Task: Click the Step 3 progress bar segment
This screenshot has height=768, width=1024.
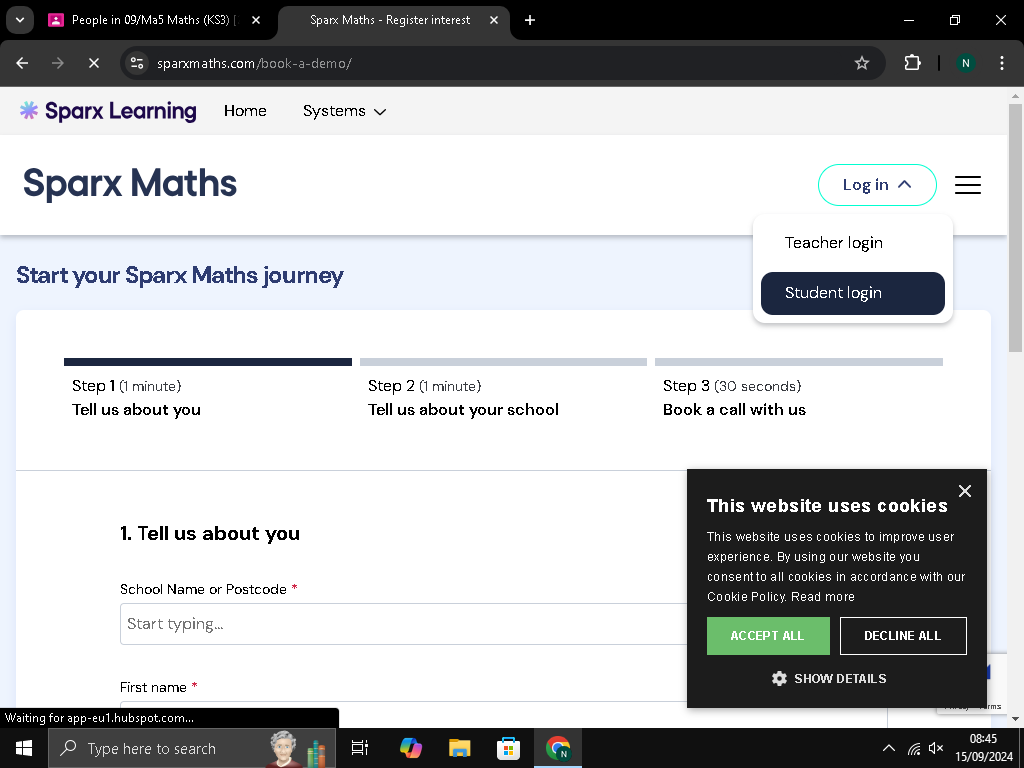Action: click(799, 362)
